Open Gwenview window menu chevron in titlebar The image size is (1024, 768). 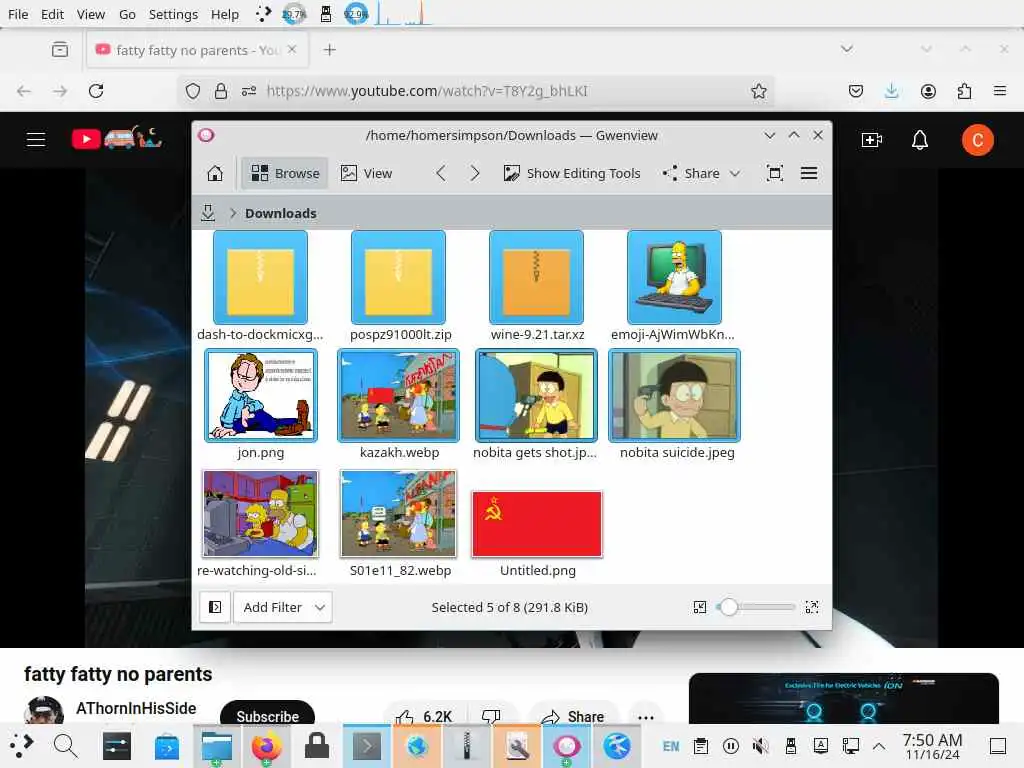(770, 135)
